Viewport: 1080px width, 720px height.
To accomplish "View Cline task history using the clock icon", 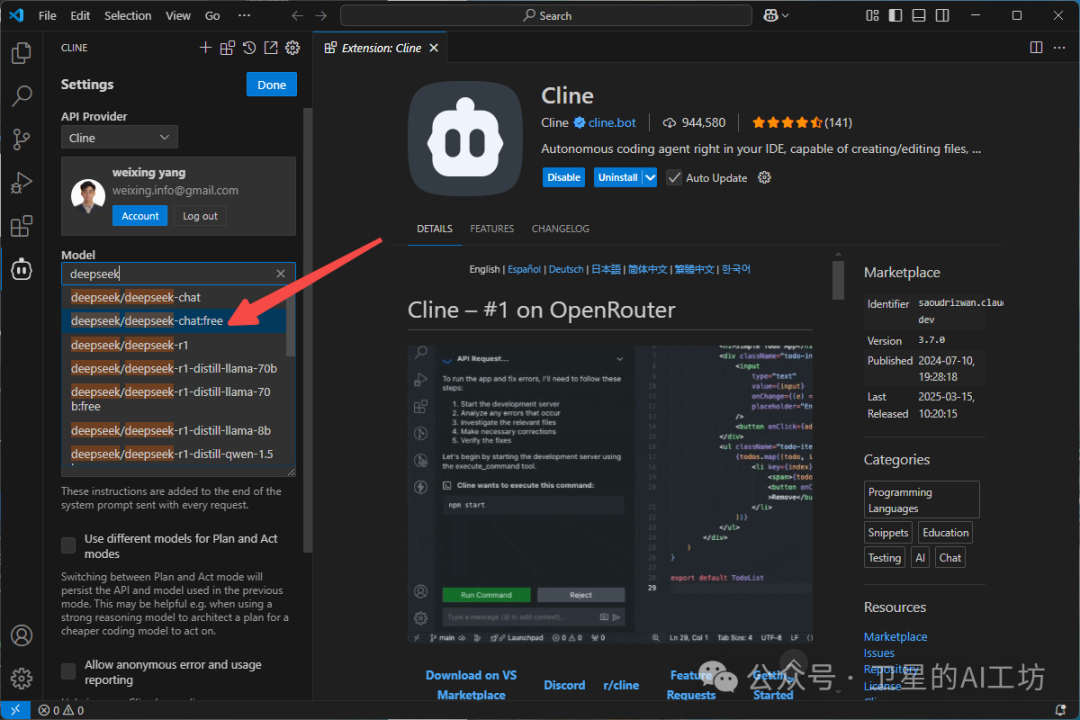I will 250,47.
